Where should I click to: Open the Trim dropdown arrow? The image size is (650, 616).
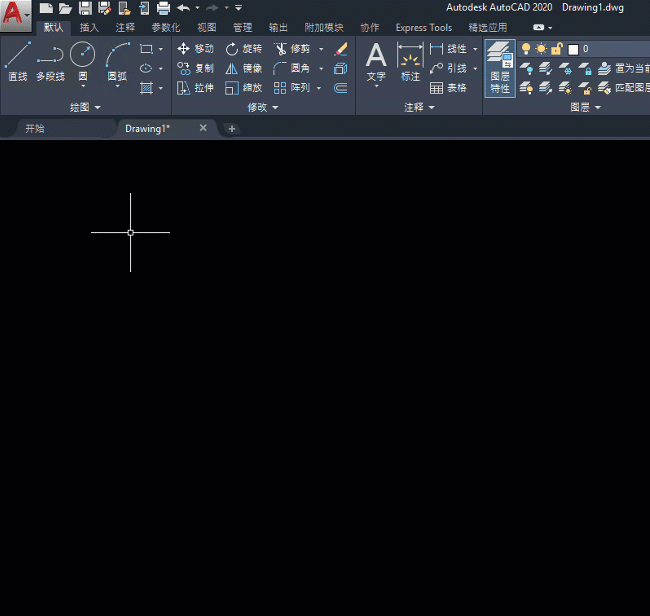coord(321,49)
